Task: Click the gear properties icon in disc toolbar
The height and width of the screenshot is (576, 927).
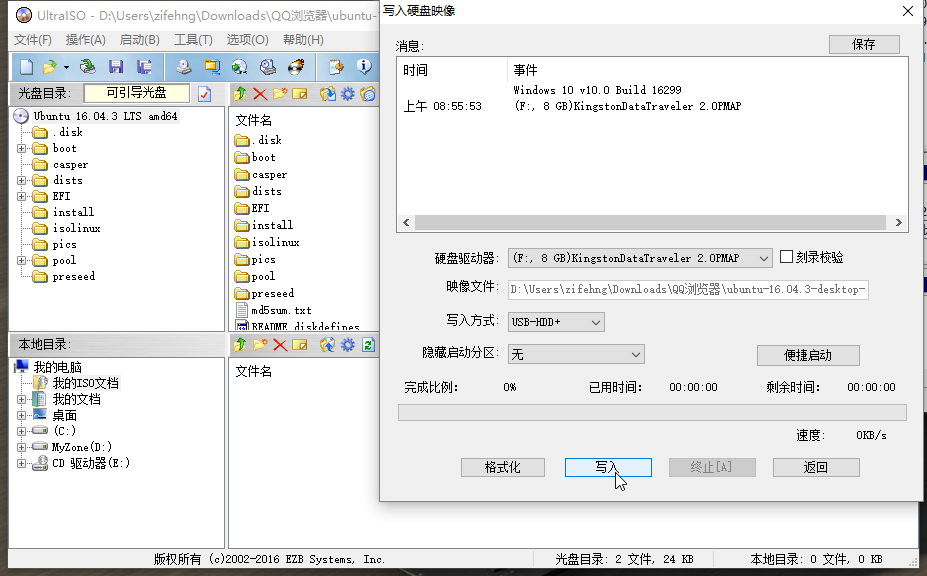Action: tap(348, 94)
